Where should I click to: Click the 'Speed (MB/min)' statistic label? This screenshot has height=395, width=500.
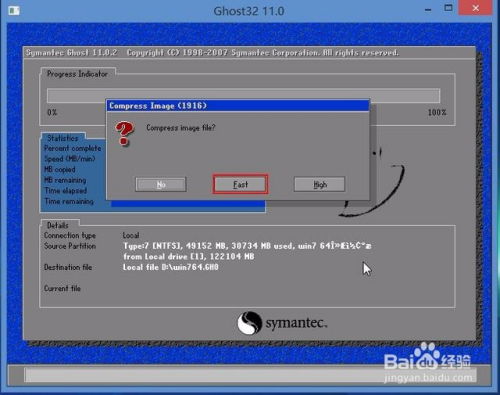point(70,159)
